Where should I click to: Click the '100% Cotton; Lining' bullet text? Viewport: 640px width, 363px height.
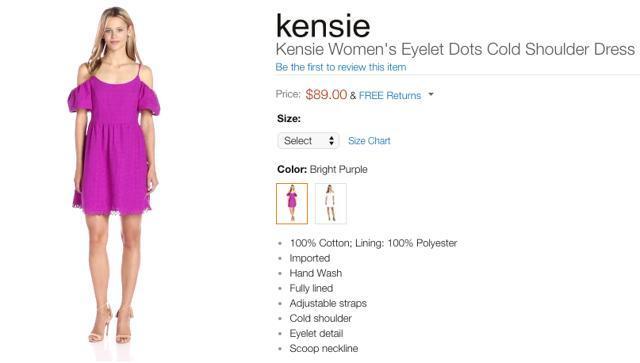coord(373,243)
